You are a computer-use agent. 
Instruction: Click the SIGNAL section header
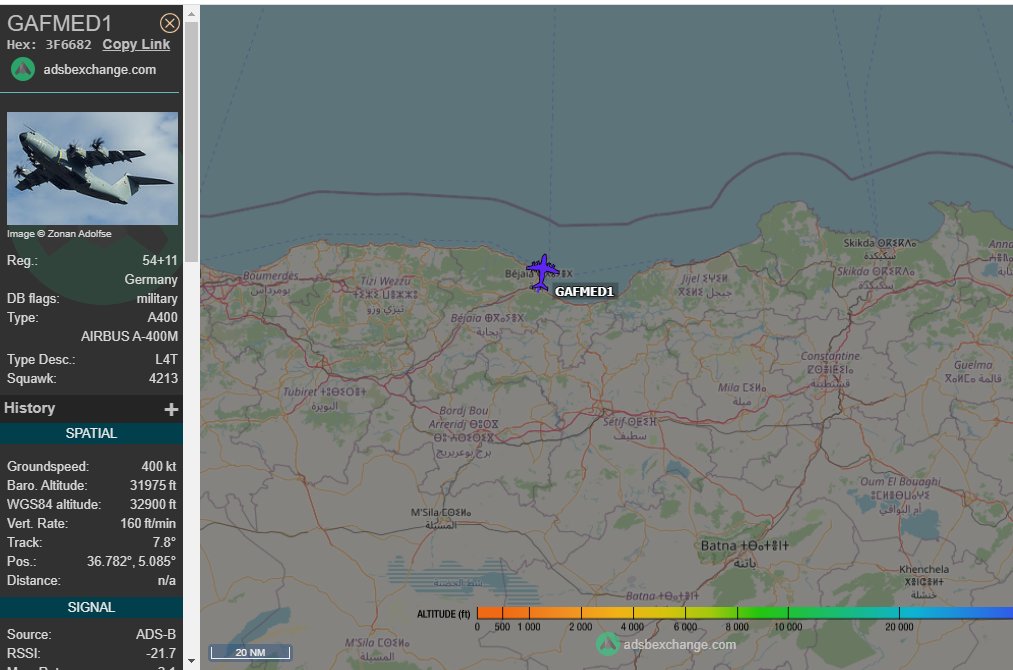(91, 607)
